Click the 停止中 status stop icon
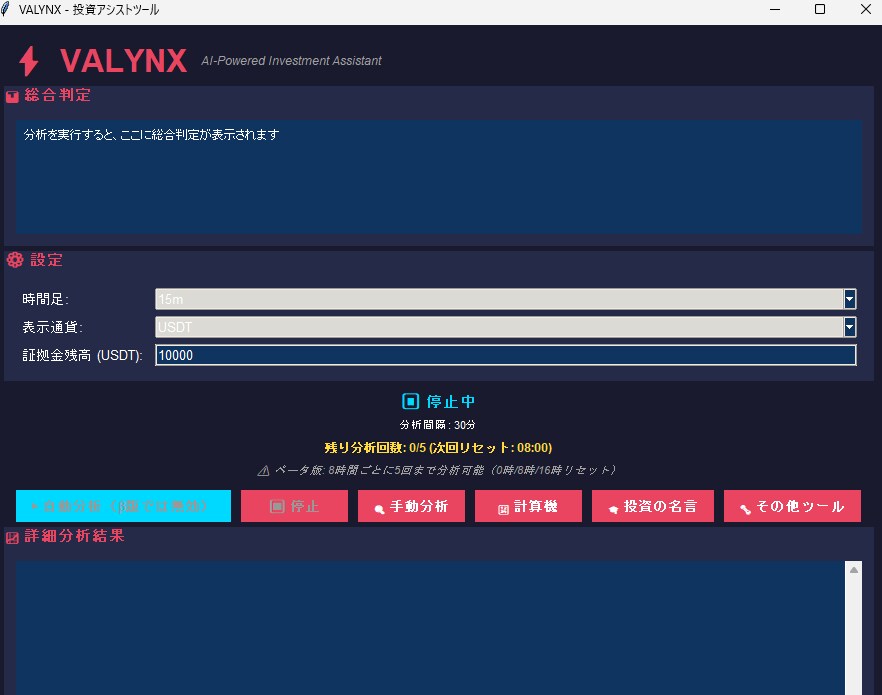 click(x=410, y=401)
